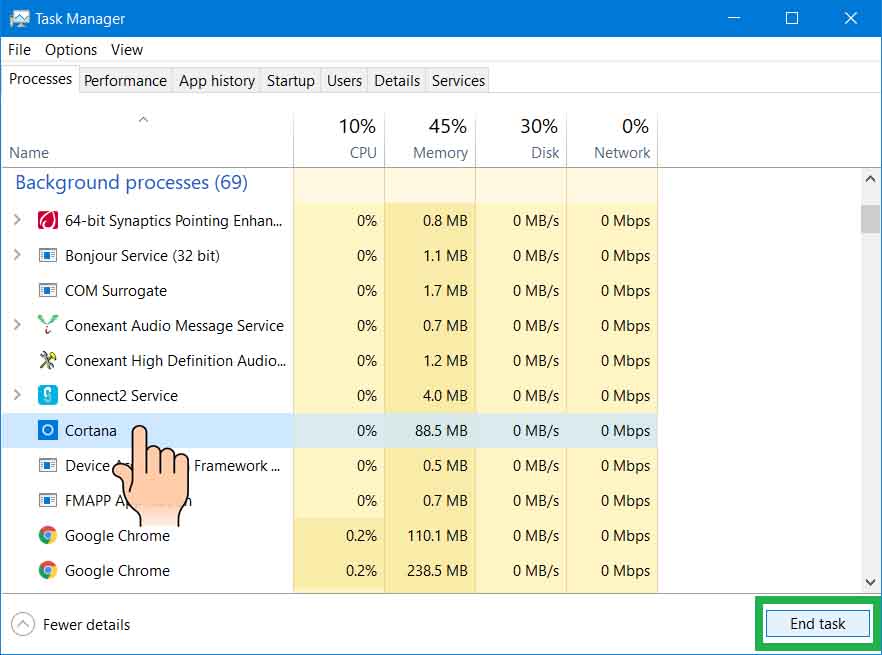The height and width of the screenshot is (655, 882).
Task: Click the Synaptics Pointing Enhancer red icon
Action: pyautogui.click(x=48, y=220)
